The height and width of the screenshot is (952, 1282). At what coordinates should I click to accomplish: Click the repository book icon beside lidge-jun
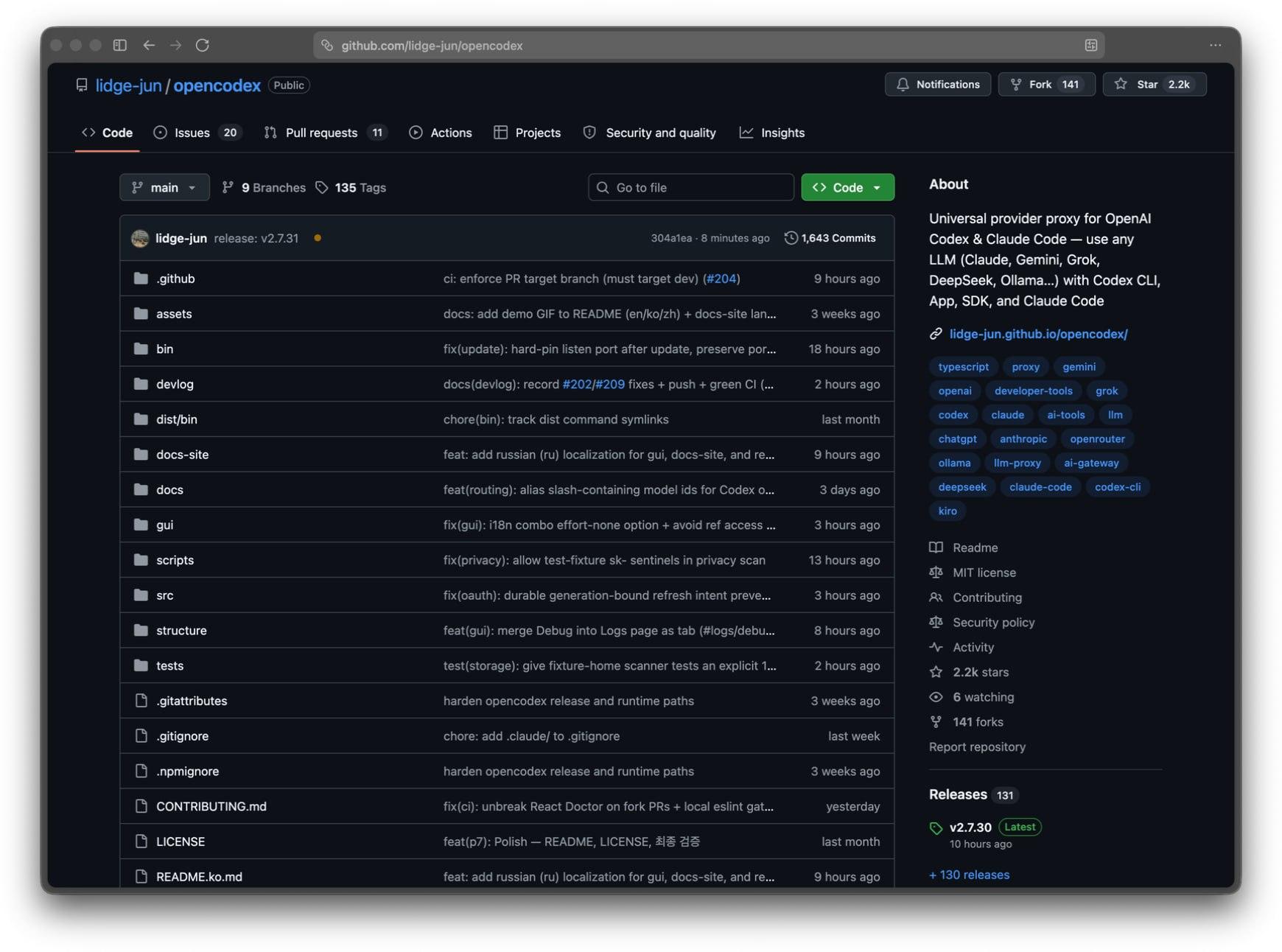pos(82,85)
